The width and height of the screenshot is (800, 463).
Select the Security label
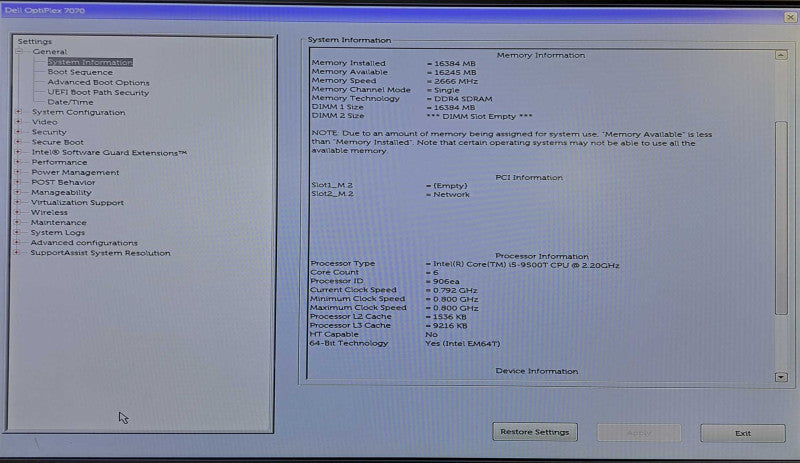49,132
